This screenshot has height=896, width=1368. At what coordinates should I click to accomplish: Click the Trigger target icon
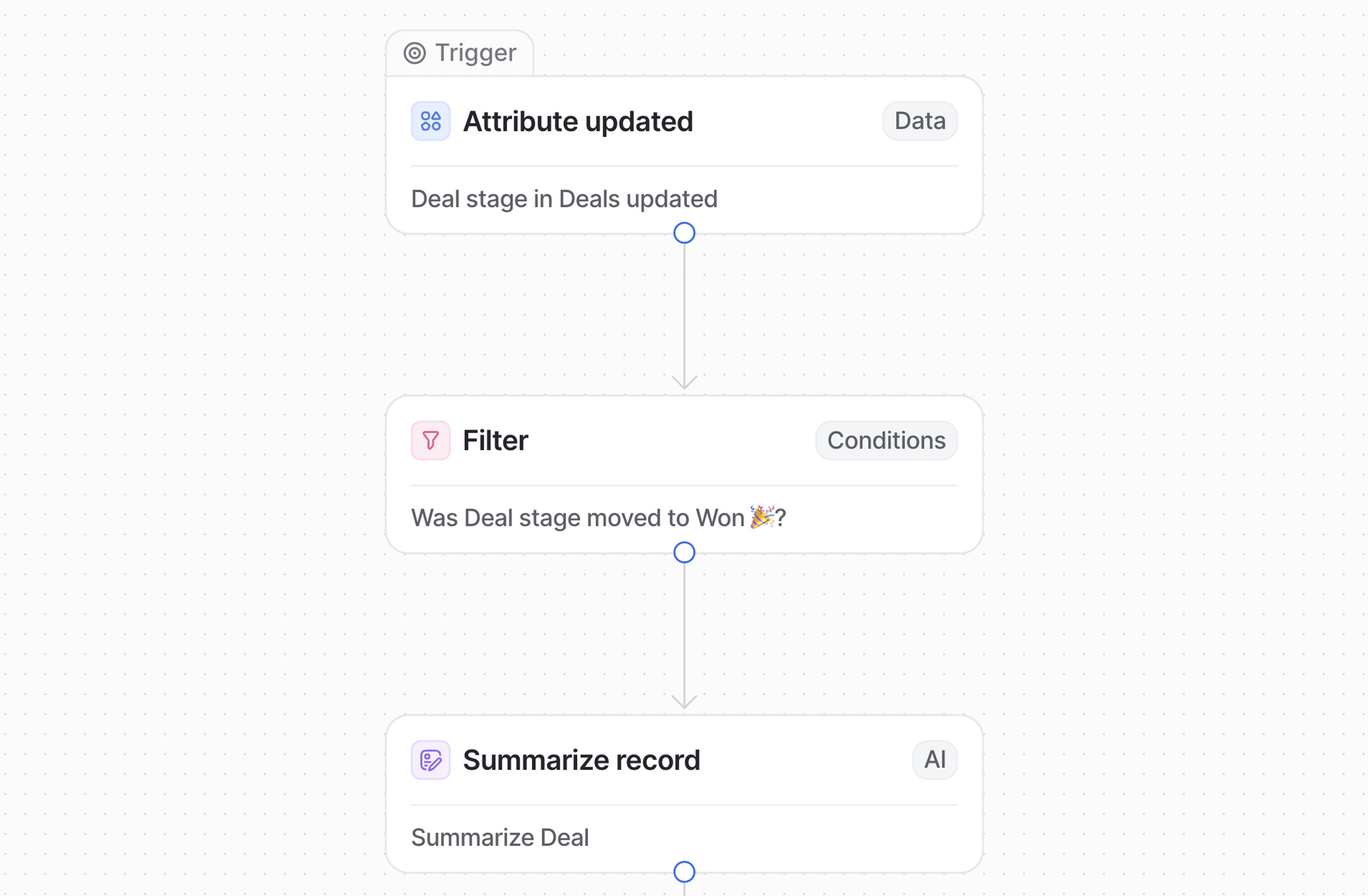tap(414, 53)
